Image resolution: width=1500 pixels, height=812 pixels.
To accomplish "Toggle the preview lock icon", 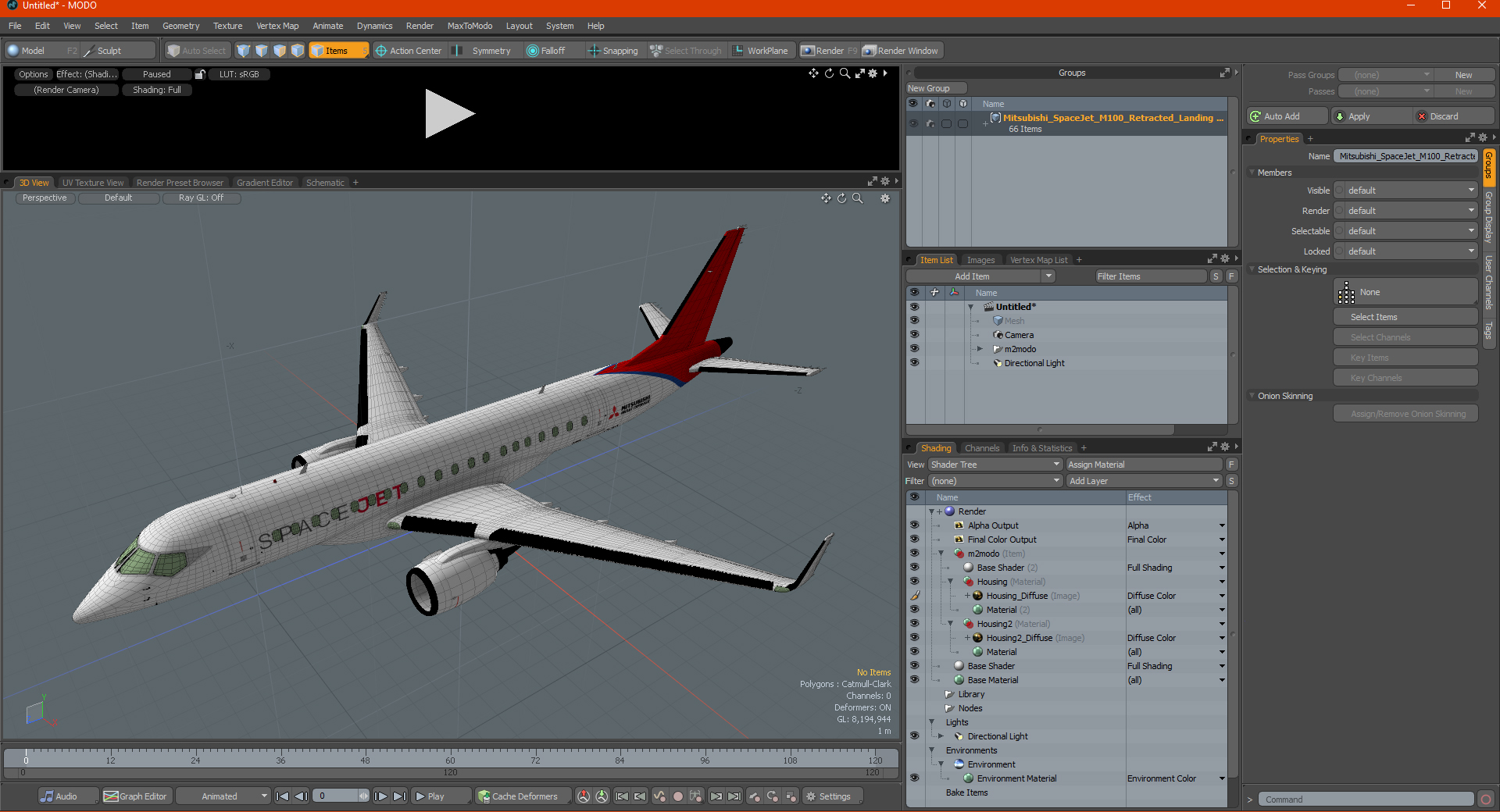I will tap(200, 74).
